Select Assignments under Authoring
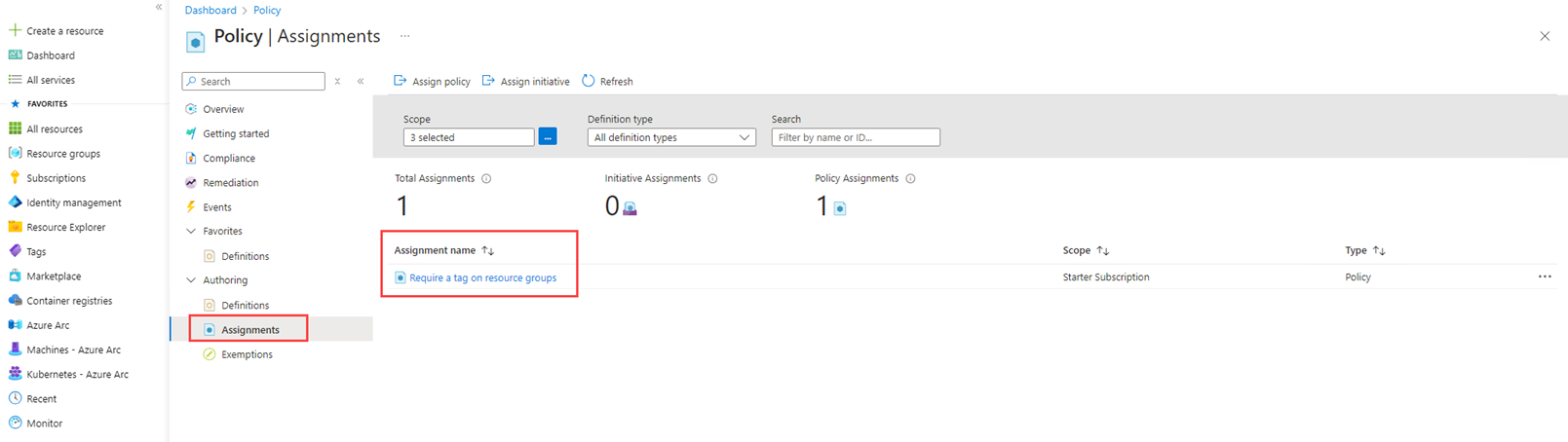 (249, 329)
